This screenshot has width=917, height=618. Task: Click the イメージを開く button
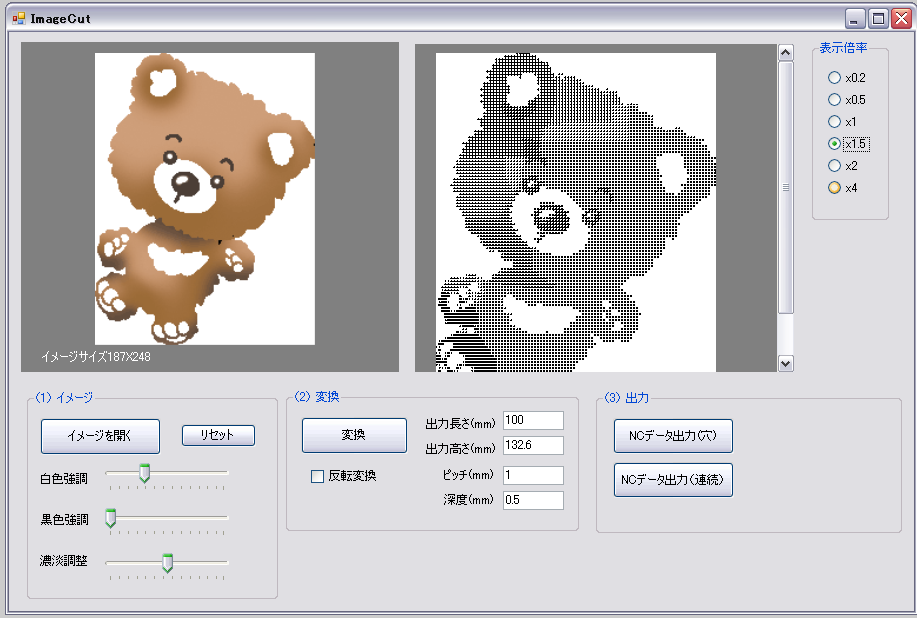[x=100, y=436]
